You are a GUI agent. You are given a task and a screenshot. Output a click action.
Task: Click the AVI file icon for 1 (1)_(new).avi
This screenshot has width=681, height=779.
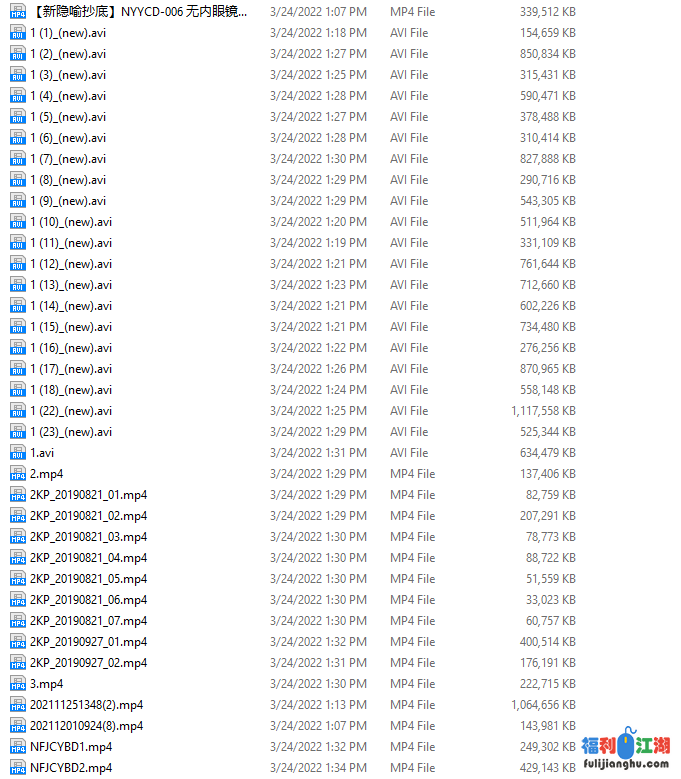pos(18,33)
